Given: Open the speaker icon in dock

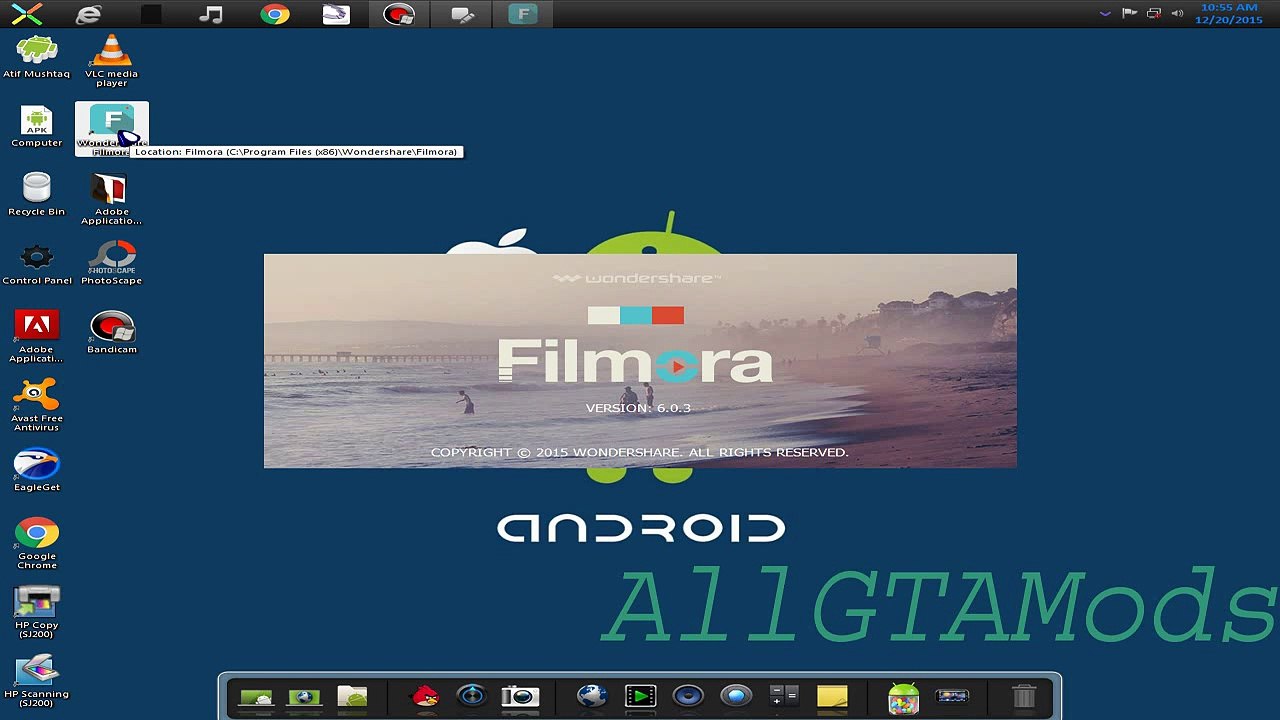Looking at the screenshot, I should click(688, 696).
